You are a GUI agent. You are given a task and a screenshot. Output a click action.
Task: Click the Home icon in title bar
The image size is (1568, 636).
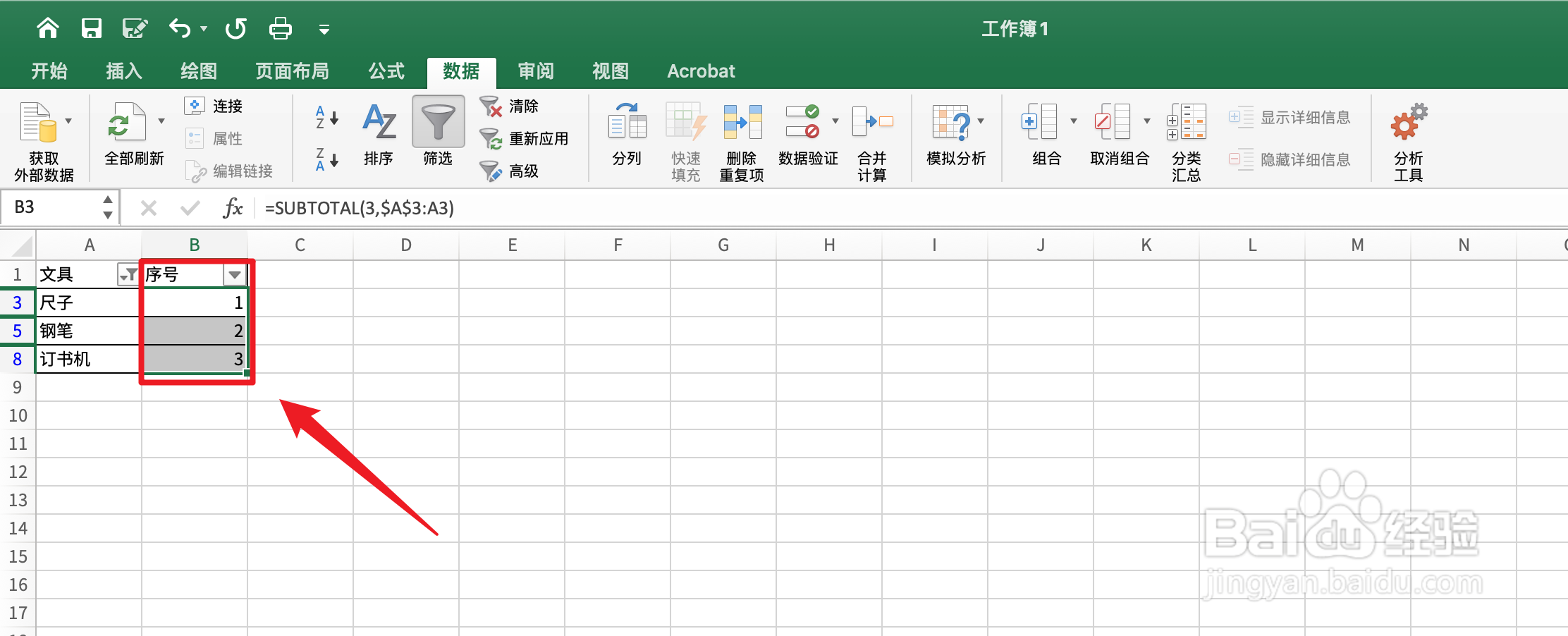pyautogui.click(x=48, y=28)
